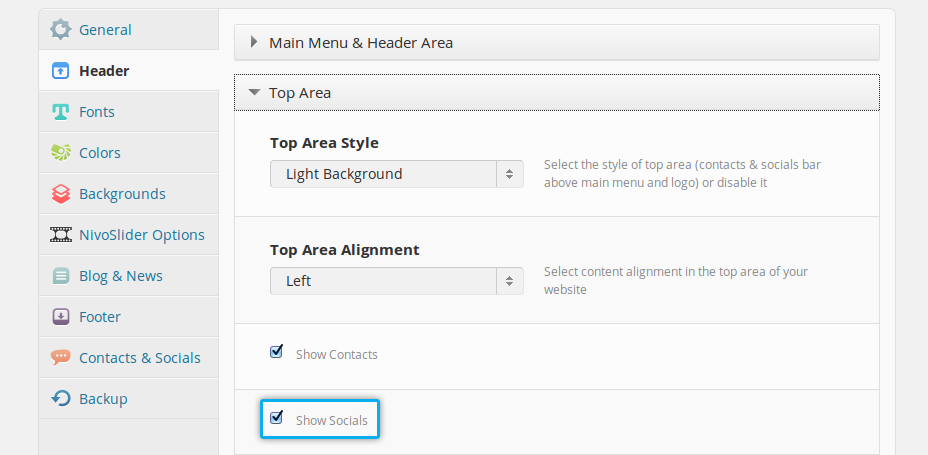
Task: Click the Header icon in sidebar
Action: 61,71
